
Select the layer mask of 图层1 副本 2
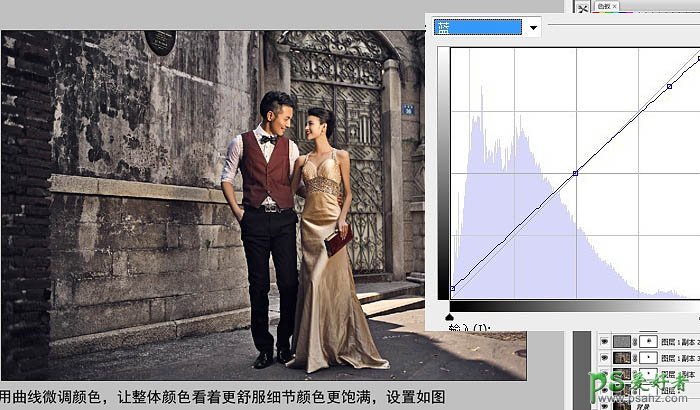(x=650, y=340)
